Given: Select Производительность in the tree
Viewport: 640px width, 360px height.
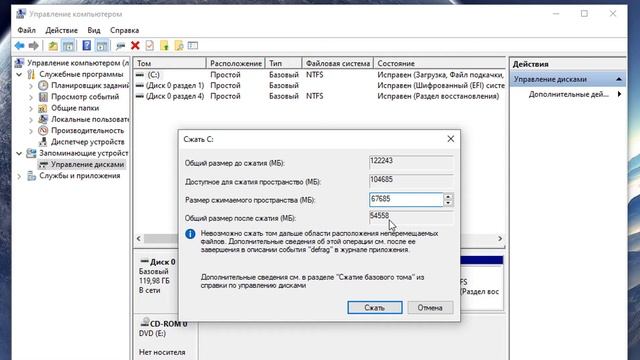Looking at the screenshot, I should tap(87, 131).
